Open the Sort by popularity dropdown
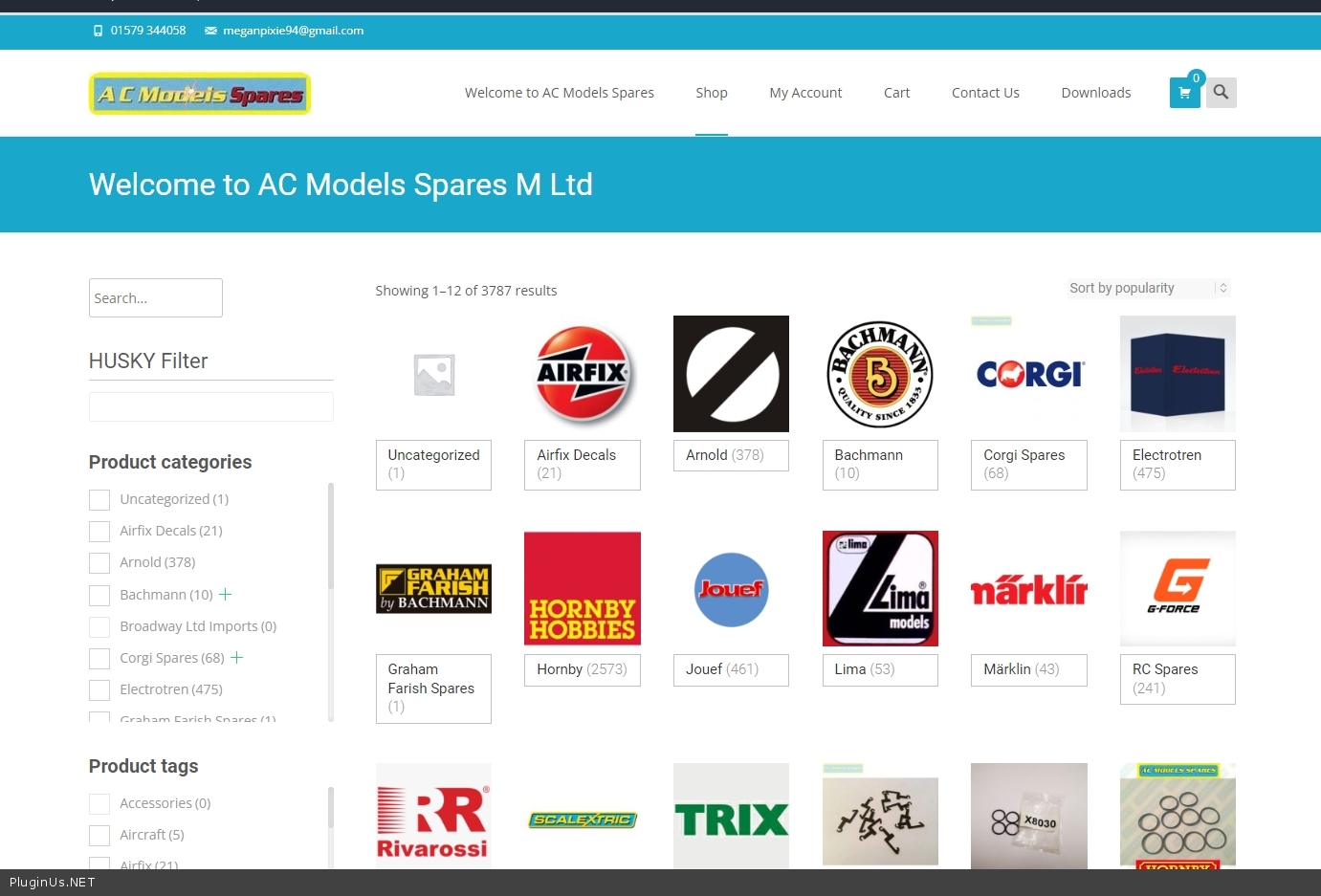The image size is (1321, 896). pos(1148,288)
